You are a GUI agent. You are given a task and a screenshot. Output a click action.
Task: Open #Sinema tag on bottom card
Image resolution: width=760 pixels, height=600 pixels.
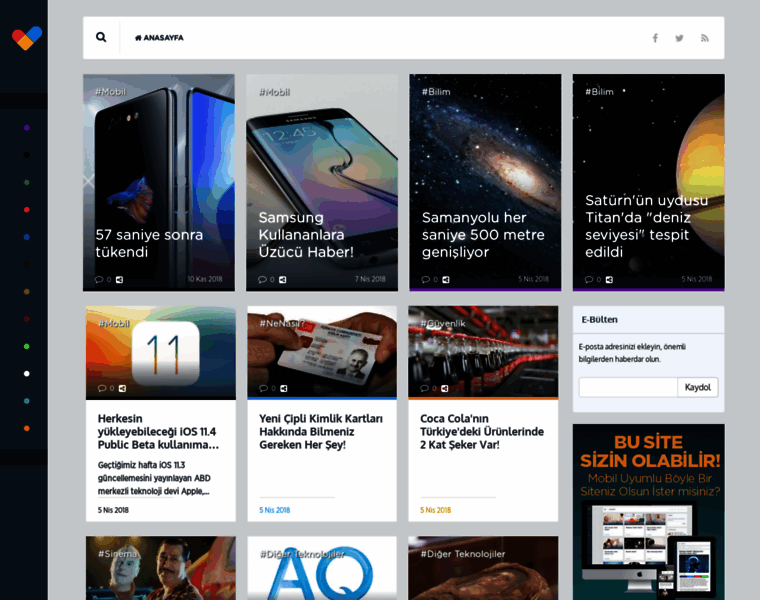(x=118, y=553)
